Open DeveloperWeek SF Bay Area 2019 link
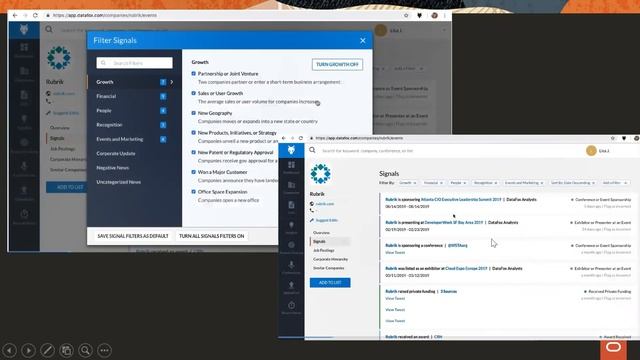Viewport: 640px width, 360px height. (x=453, y=222)
